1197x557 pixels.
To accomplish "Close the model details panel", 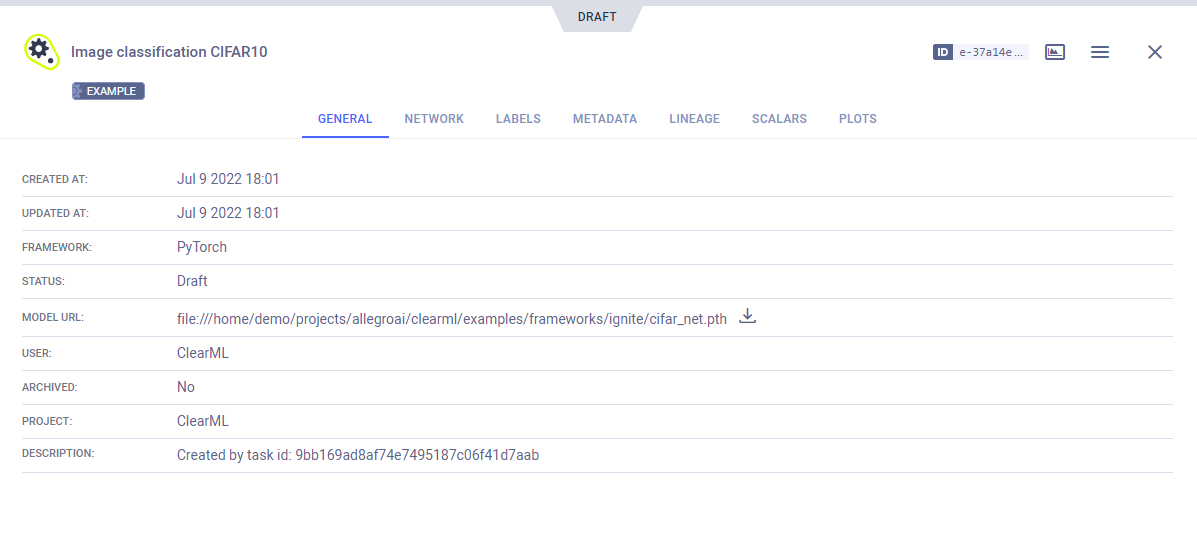I will pyautogui.click(x=1154, y=52).
